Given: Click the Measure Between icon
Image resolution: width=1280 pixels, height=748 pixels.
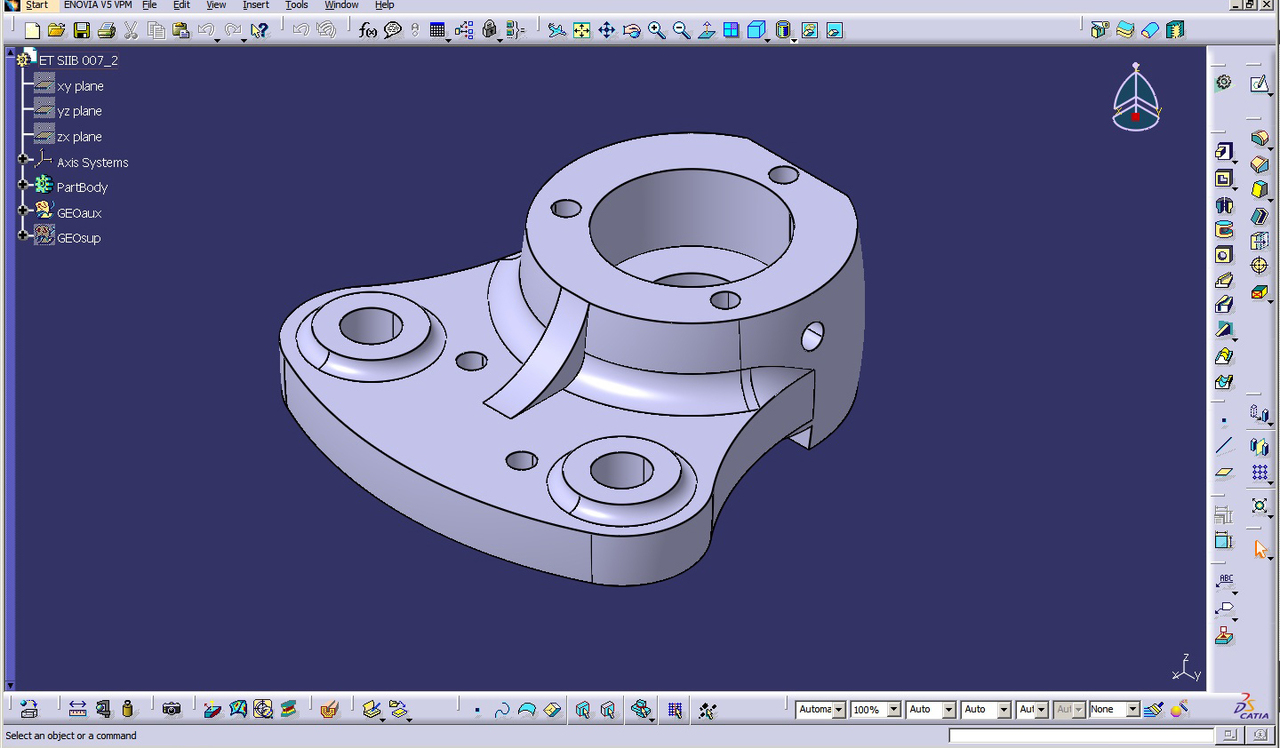Looking at the screenshot, I should pos(77,709).
